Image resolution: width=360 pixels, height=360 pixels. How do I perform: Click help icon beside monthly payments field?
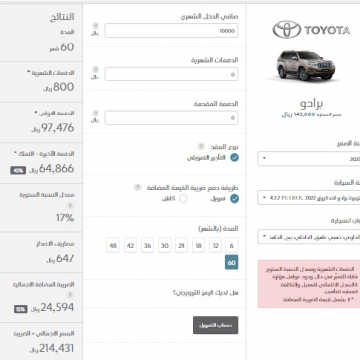(x=95, y=69)
